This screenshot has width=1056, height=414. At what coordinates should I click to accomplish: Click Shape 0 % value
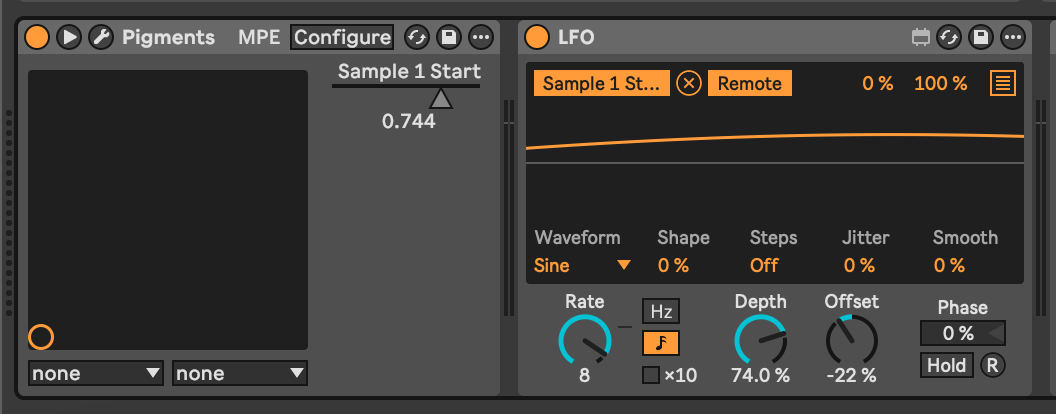click(673, 266)
